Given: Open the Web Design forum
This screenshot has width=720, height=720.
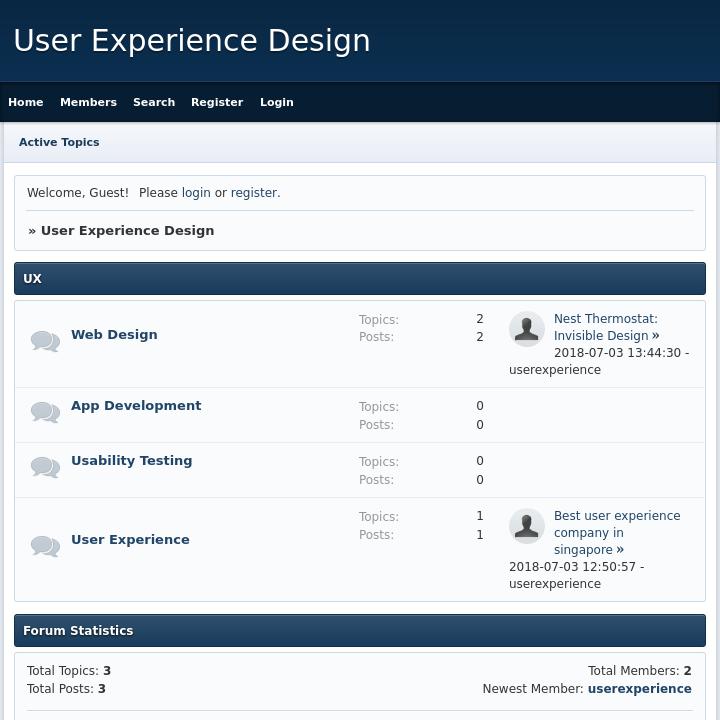Looking at the screenshot, I should click(114, 335).
